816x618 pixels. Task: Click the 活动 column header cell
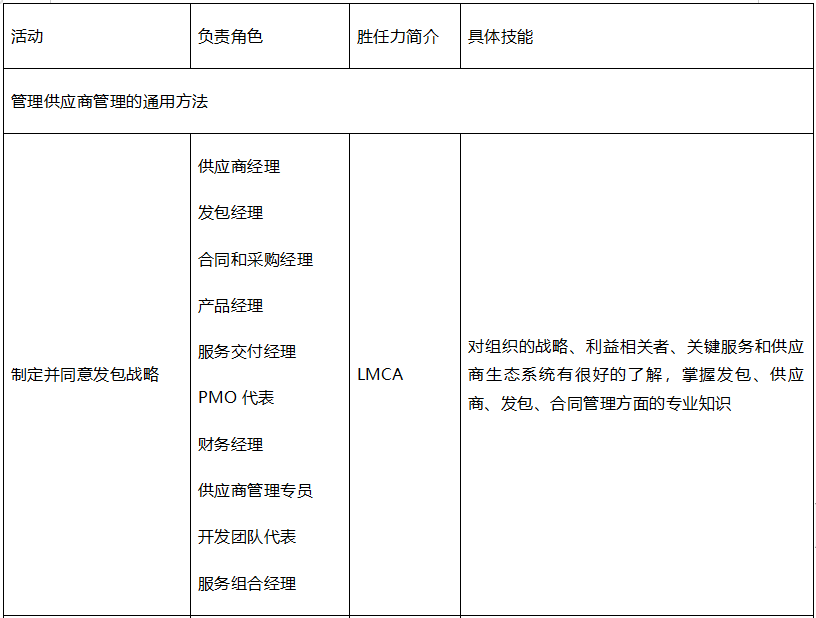[28, 37]
